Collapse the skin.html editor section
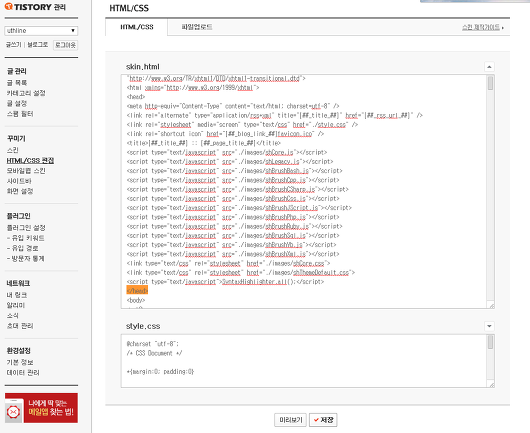The width and height of the screenshot is (530, 433). [489, 67]
